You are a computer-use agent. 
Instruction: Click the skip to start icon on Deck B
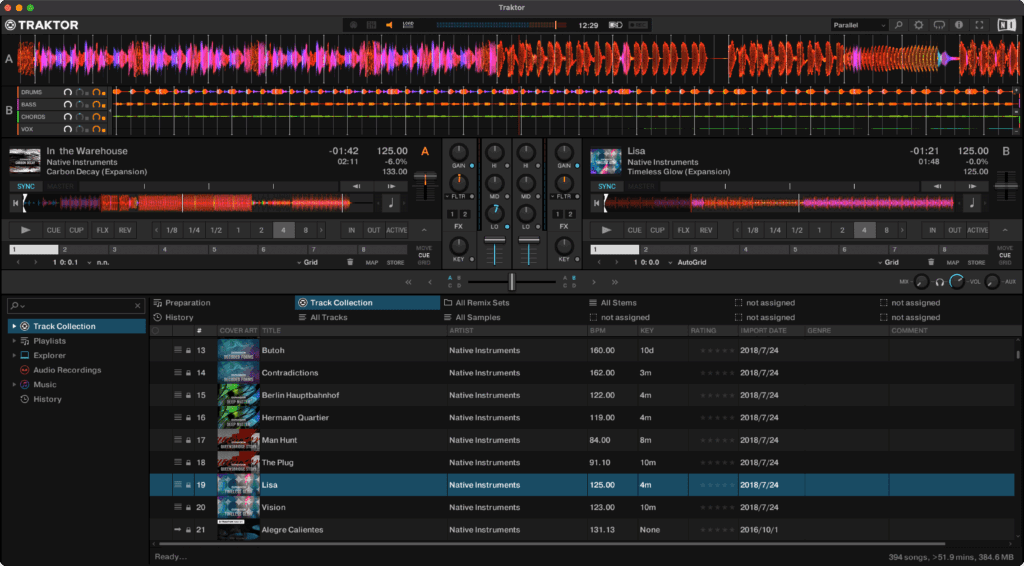pos(599,203)
